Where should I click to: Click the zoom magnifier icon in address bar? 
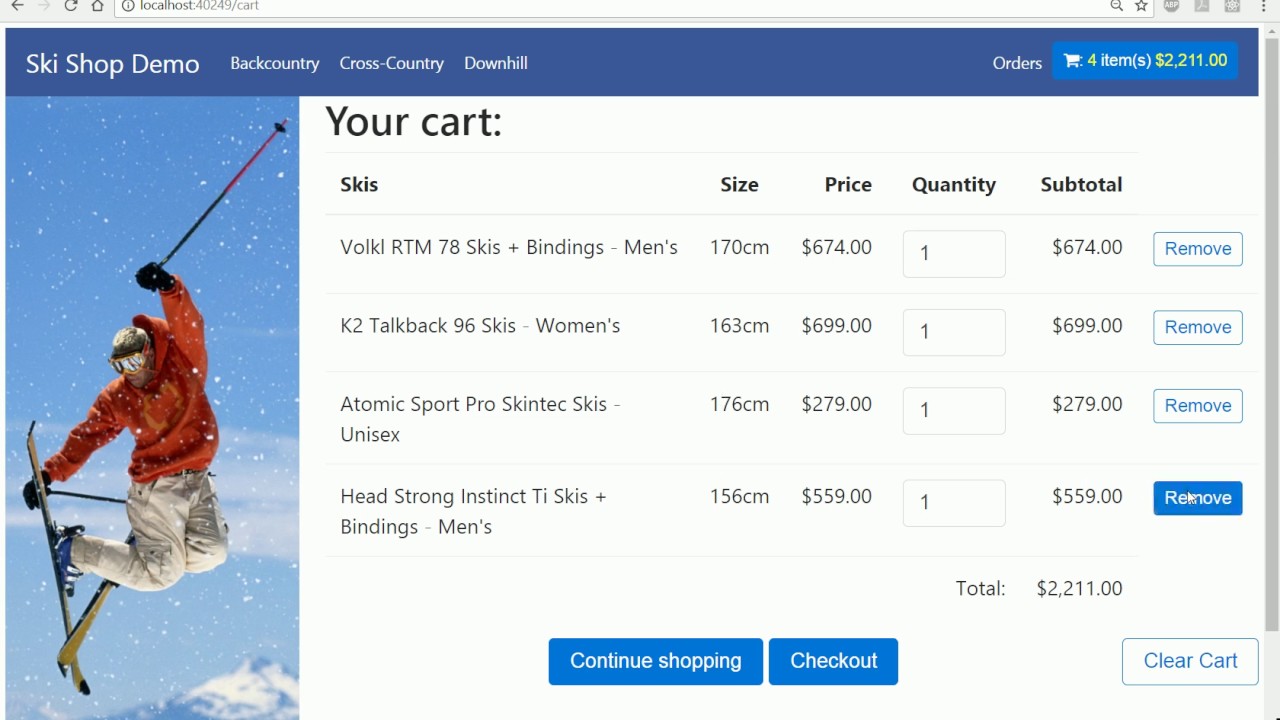pyautogui.click(x=1116, y=5)
